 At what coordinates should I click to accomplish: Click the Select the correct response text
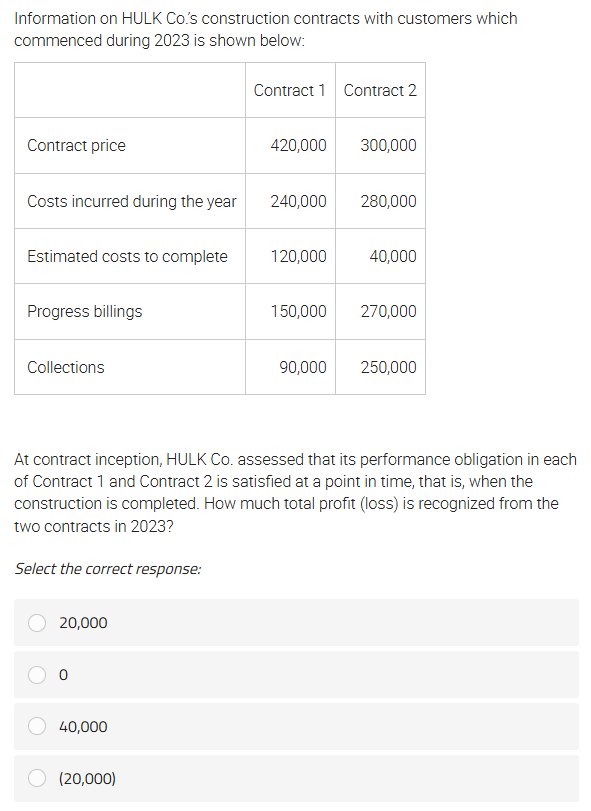point(108,569)
